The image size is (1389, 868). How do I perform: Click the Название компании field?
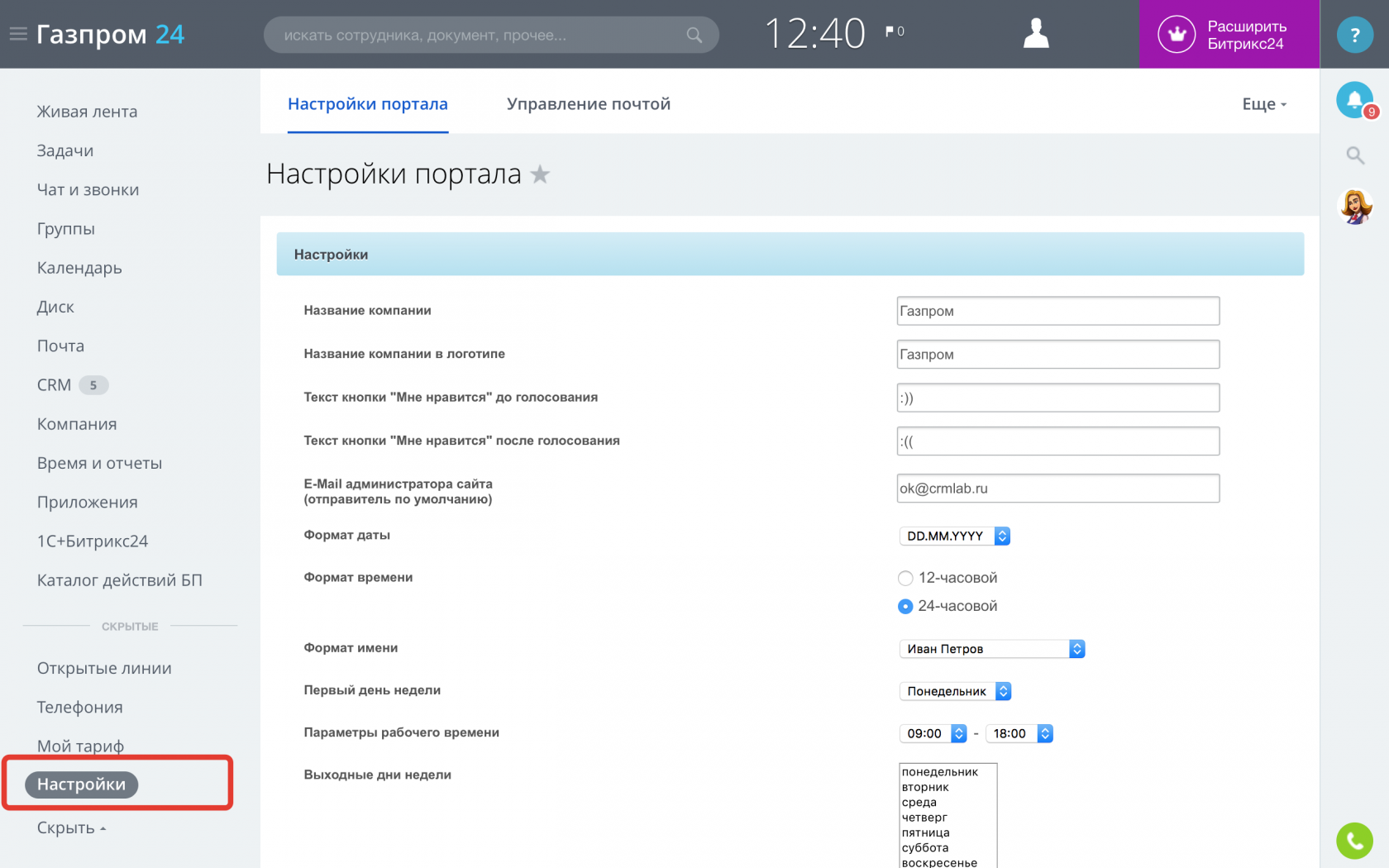[x=1058, y=311]
